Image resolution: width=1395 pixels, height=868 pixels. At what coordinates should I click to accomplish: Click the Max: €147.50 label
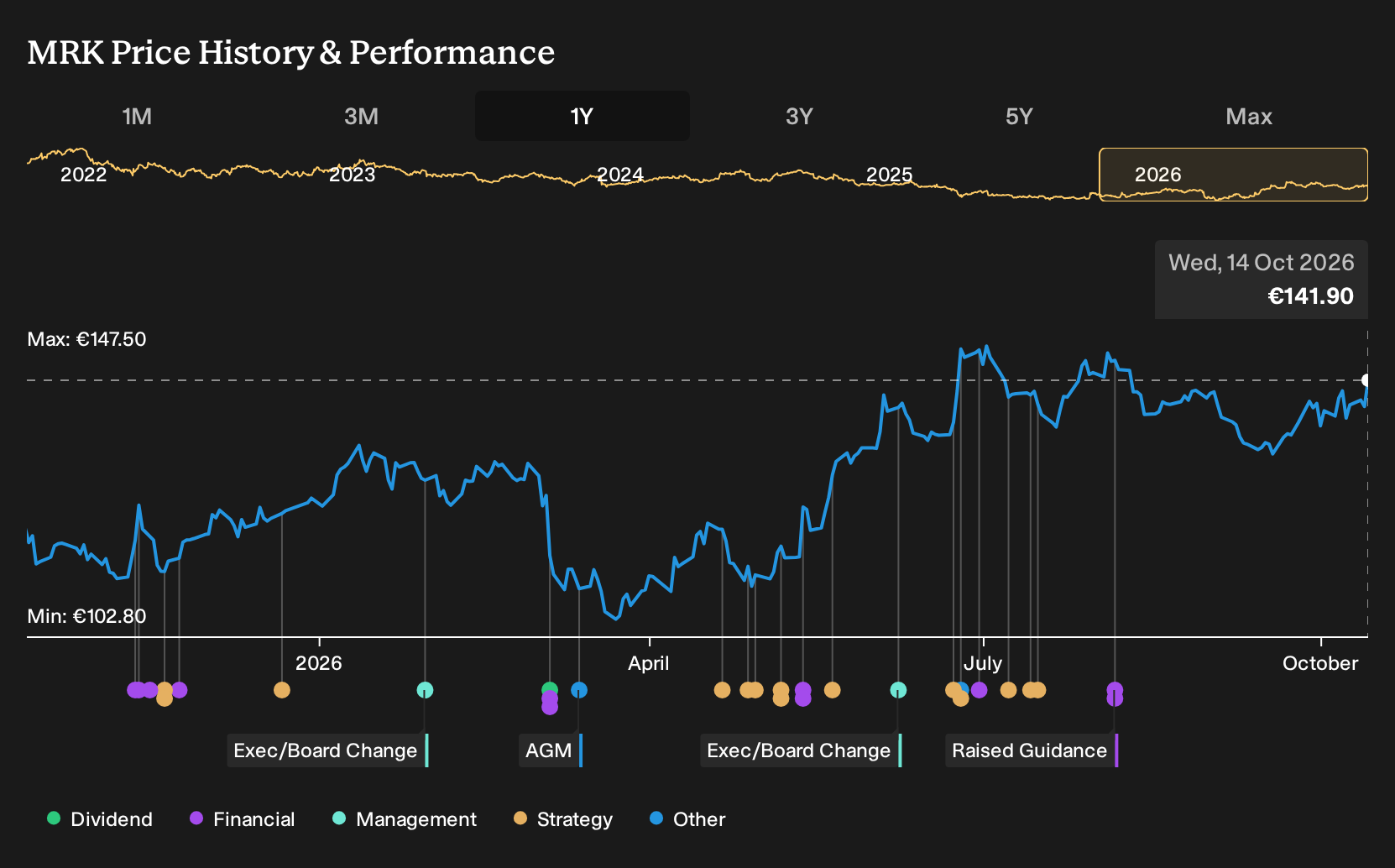86,339
